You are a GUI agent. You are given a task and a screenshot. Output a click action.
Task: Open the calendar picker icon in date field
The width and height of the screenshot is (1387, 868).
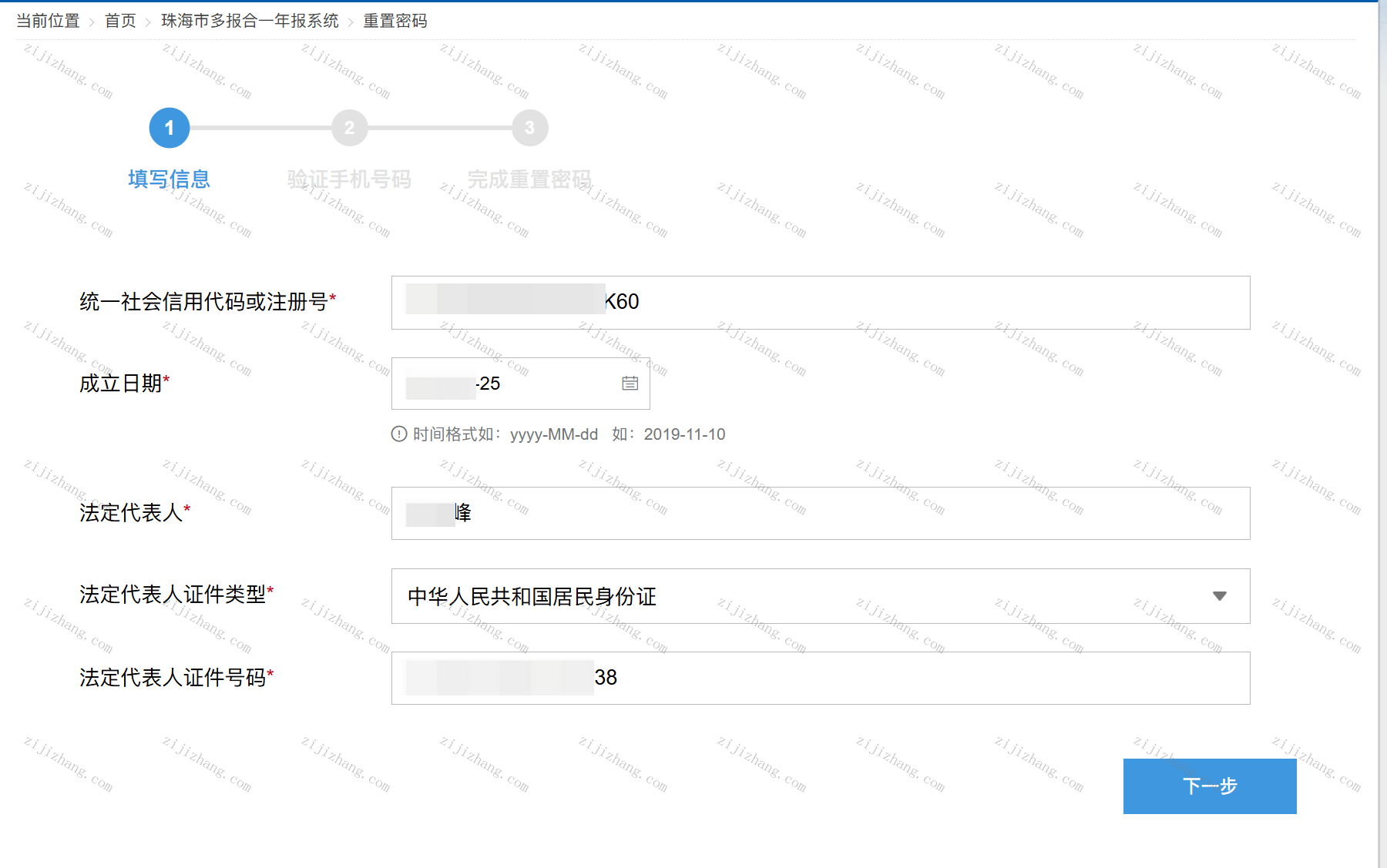(630, 383)
